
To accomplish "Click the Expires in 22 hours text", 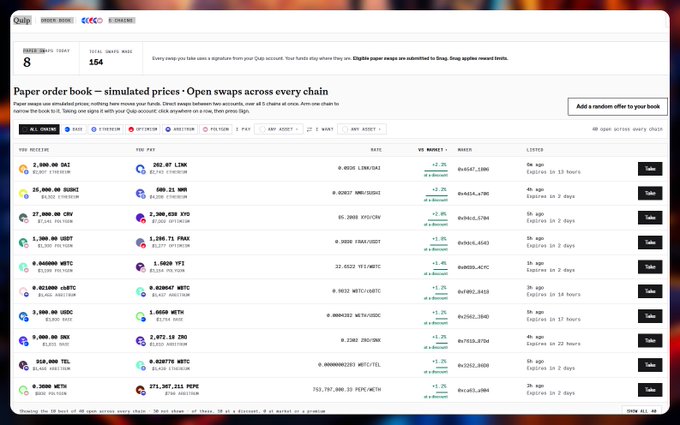I will pos(553,344).
